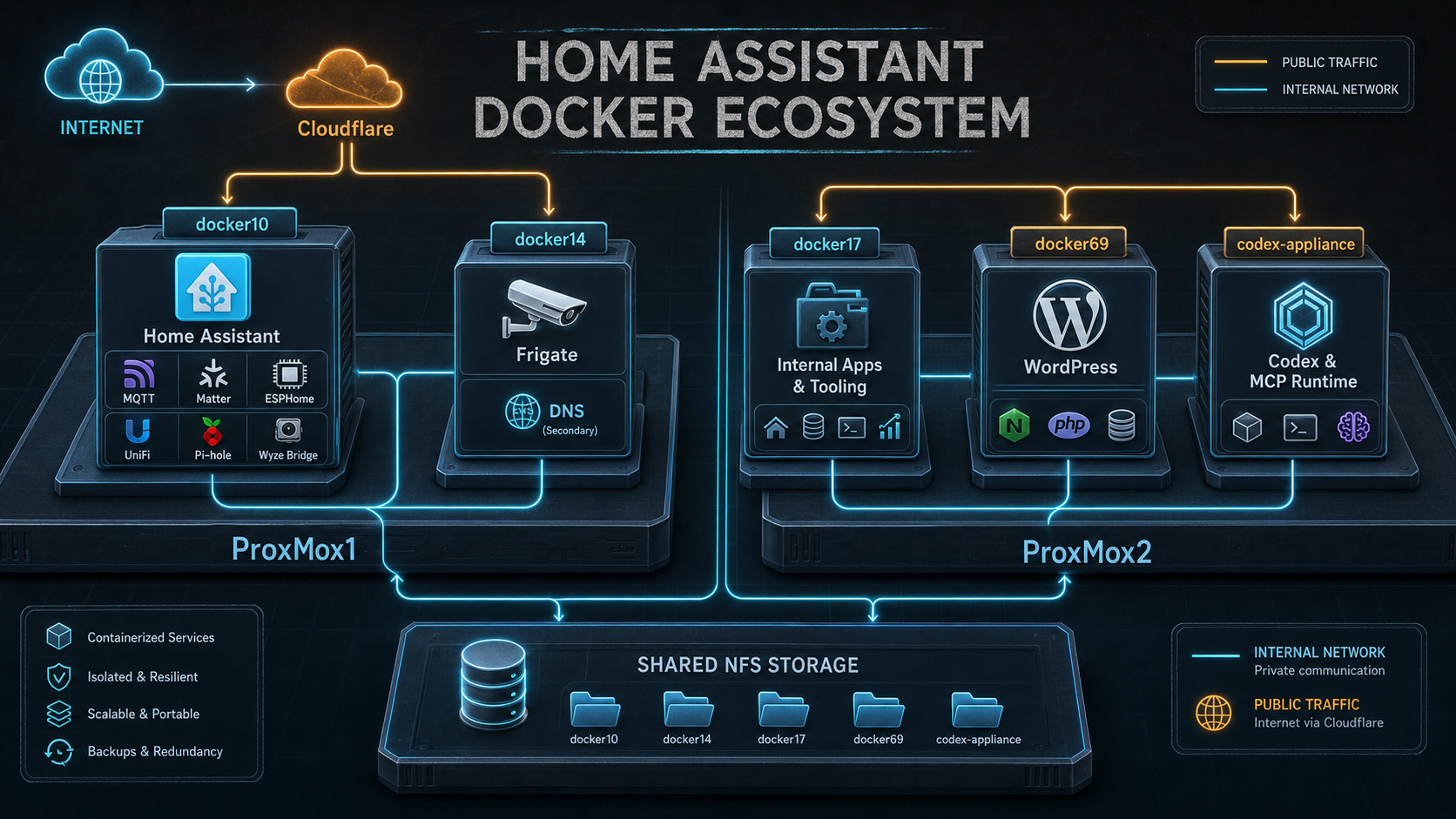This screenshot has width=1456, height=819.
Task: Click the database icon in docker17
Action: click(813, 426)
